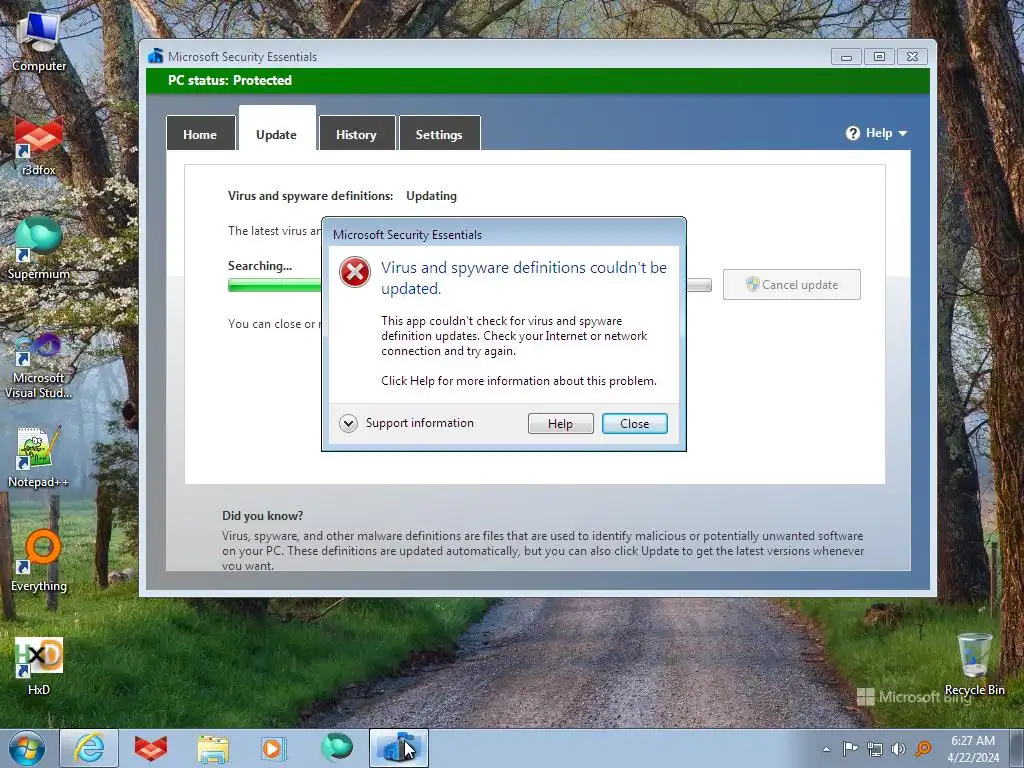Minimize the Microsoft Security Essentials window
Image resolution: width=1024 pixels, height=768 pixels.
(x=846, y=57)
